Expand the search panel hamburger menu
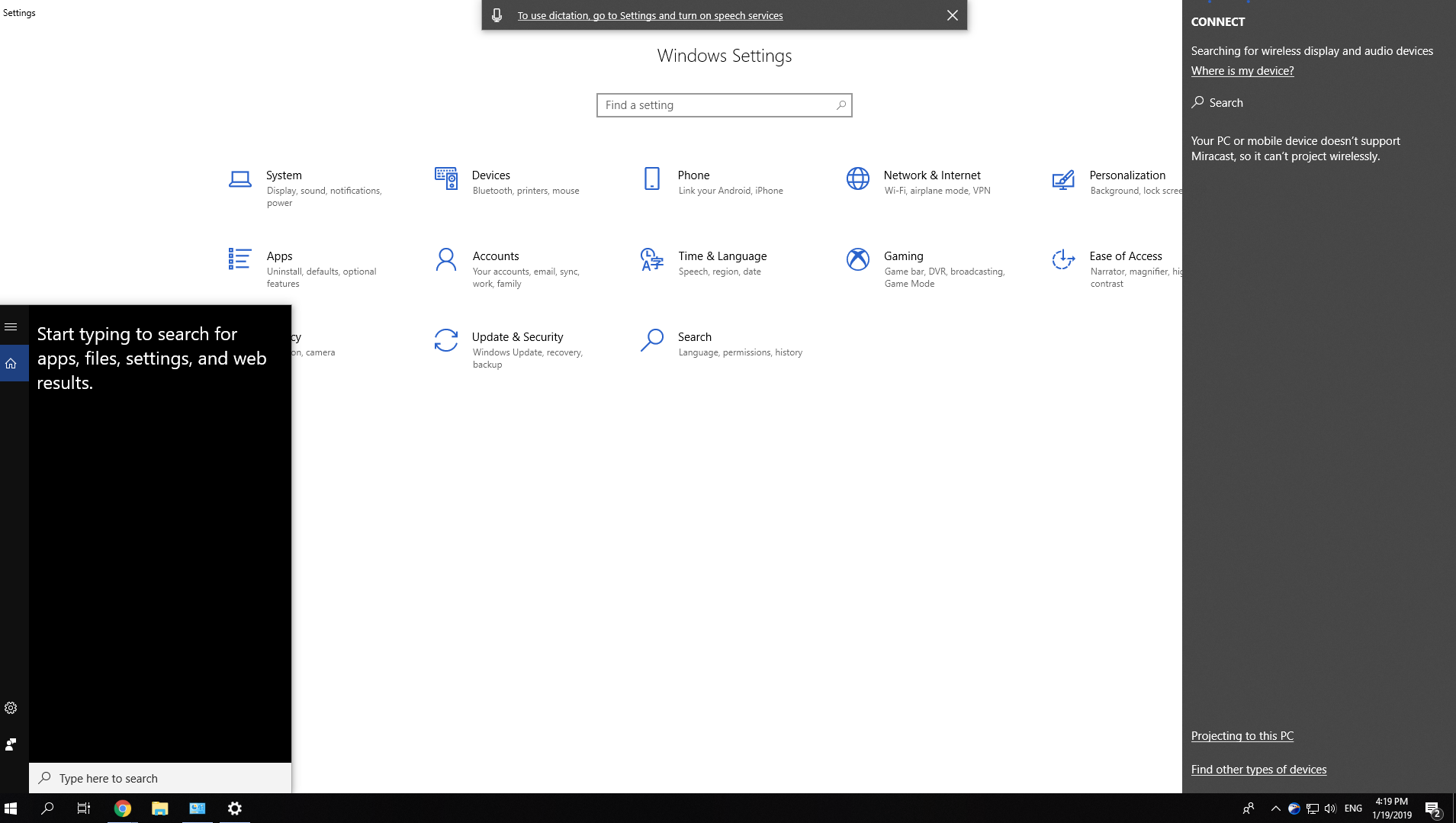The image size is (1456, 823). coord(11,326)
